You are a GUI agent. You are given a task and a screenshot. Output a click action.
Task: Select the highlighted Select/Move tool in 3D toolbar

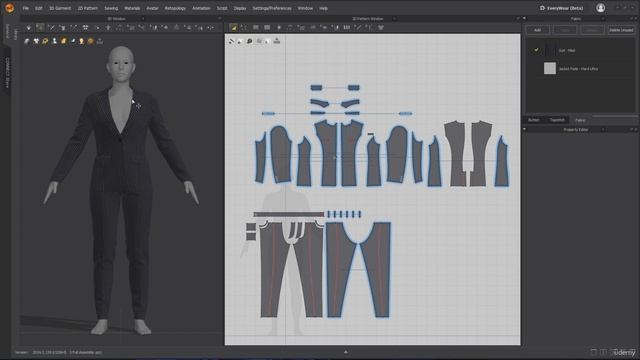(x=40, y=28)
